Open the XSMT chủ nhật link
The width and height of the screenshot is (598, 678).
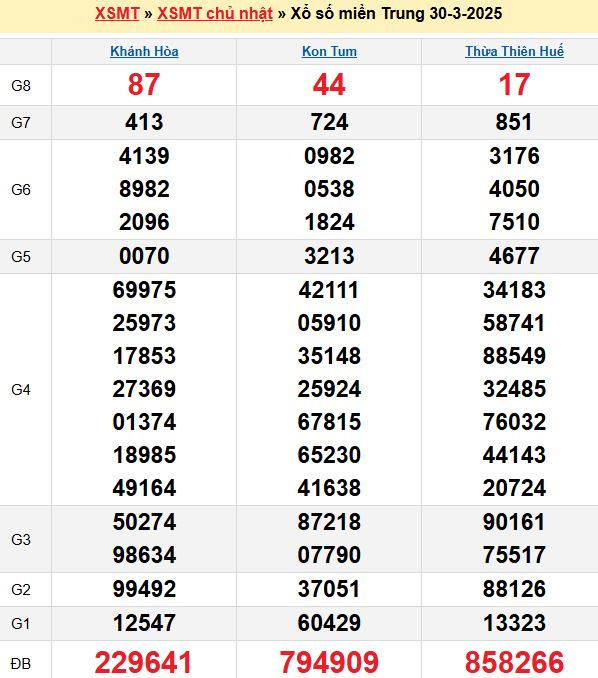(215, 14)
